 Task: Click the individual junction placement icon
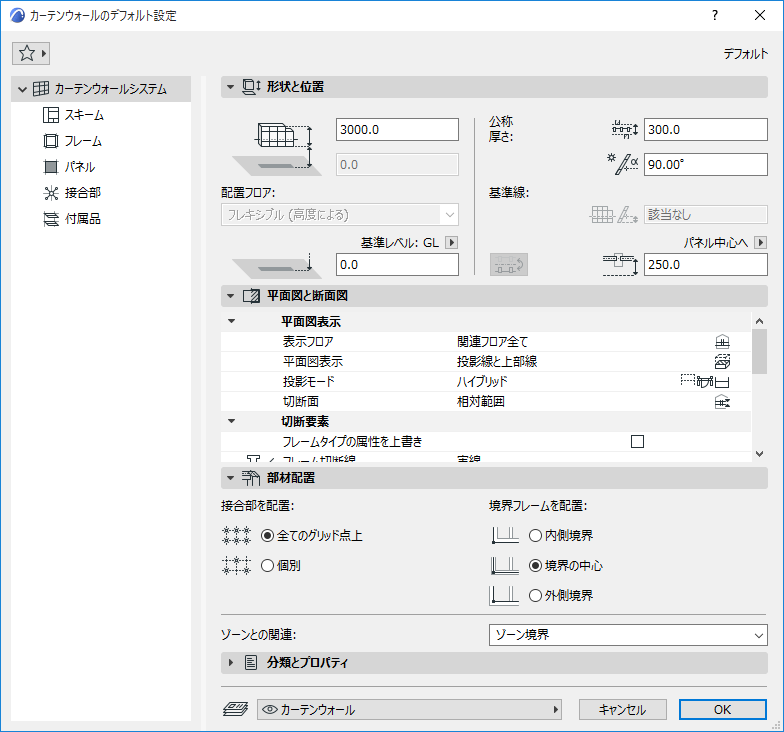[x=236, y=566]
